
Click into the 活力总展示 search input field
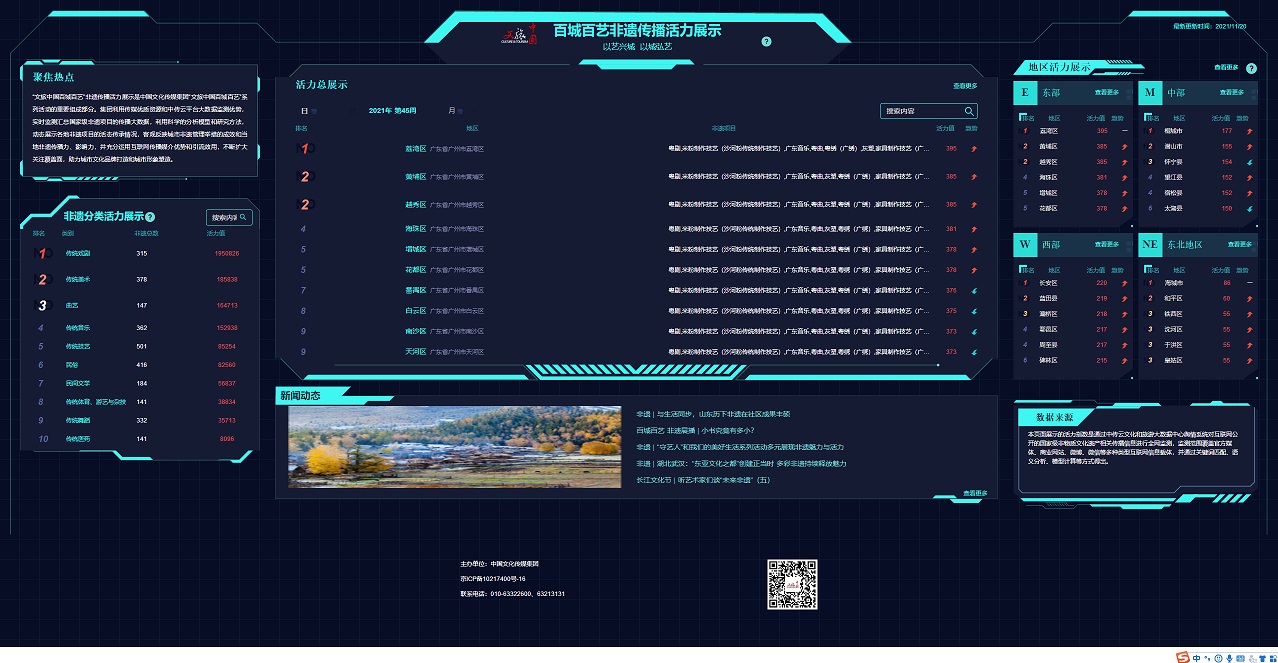pyautogui.click(x=920, y=111)
